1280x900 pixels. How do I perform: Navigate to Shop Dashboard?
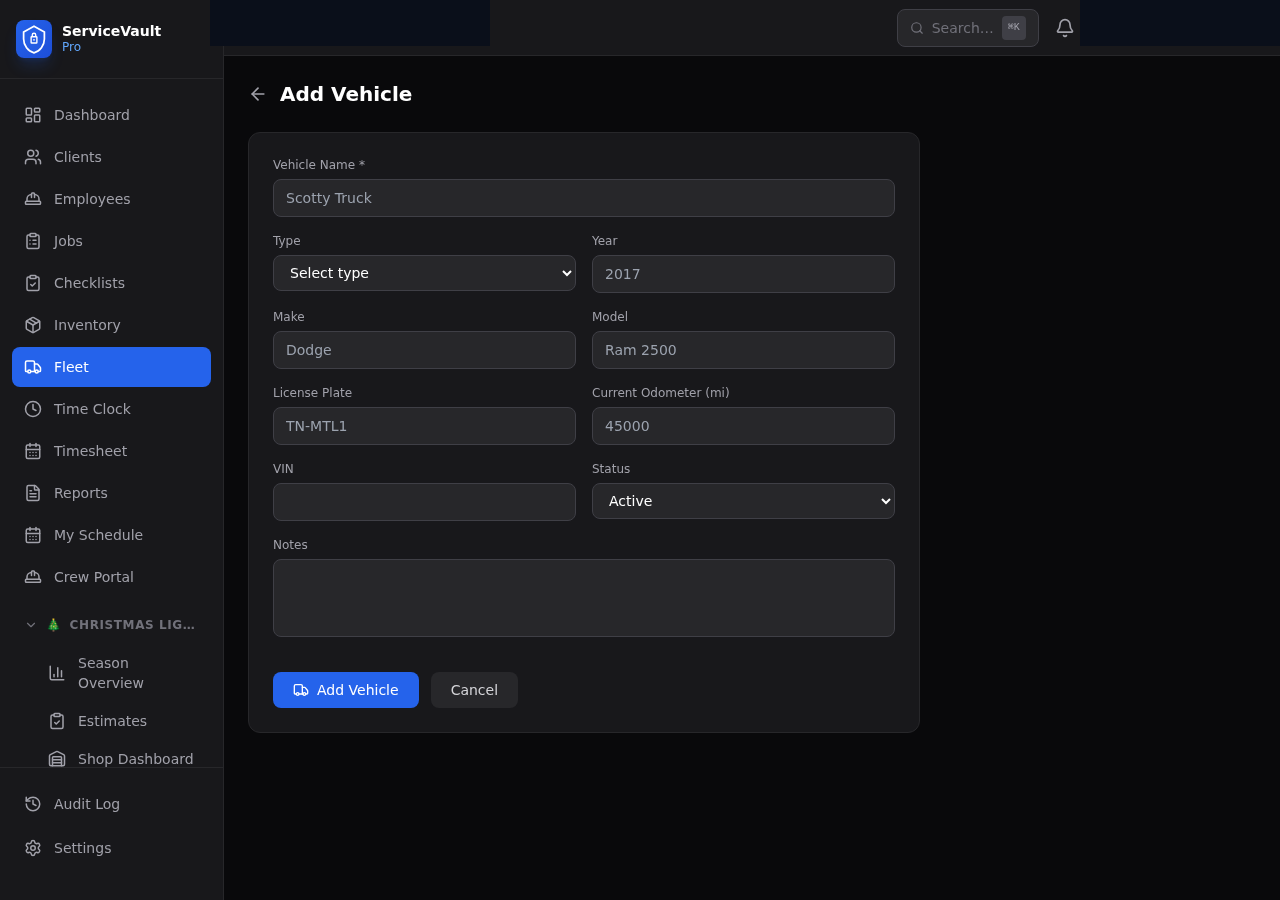pyautogui.click(x=135, y=759)
